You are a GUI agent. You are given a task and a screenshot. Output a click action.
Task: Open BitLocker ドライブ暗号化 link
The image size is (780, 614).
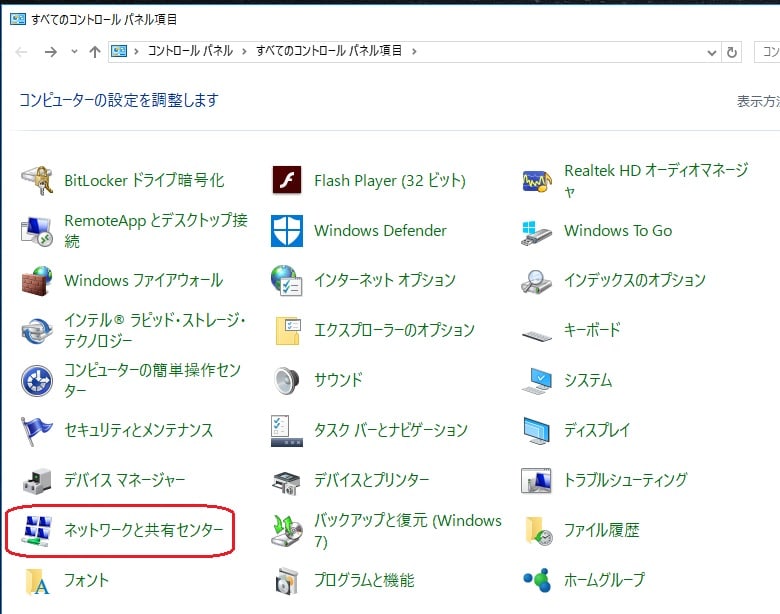(144, 181)
